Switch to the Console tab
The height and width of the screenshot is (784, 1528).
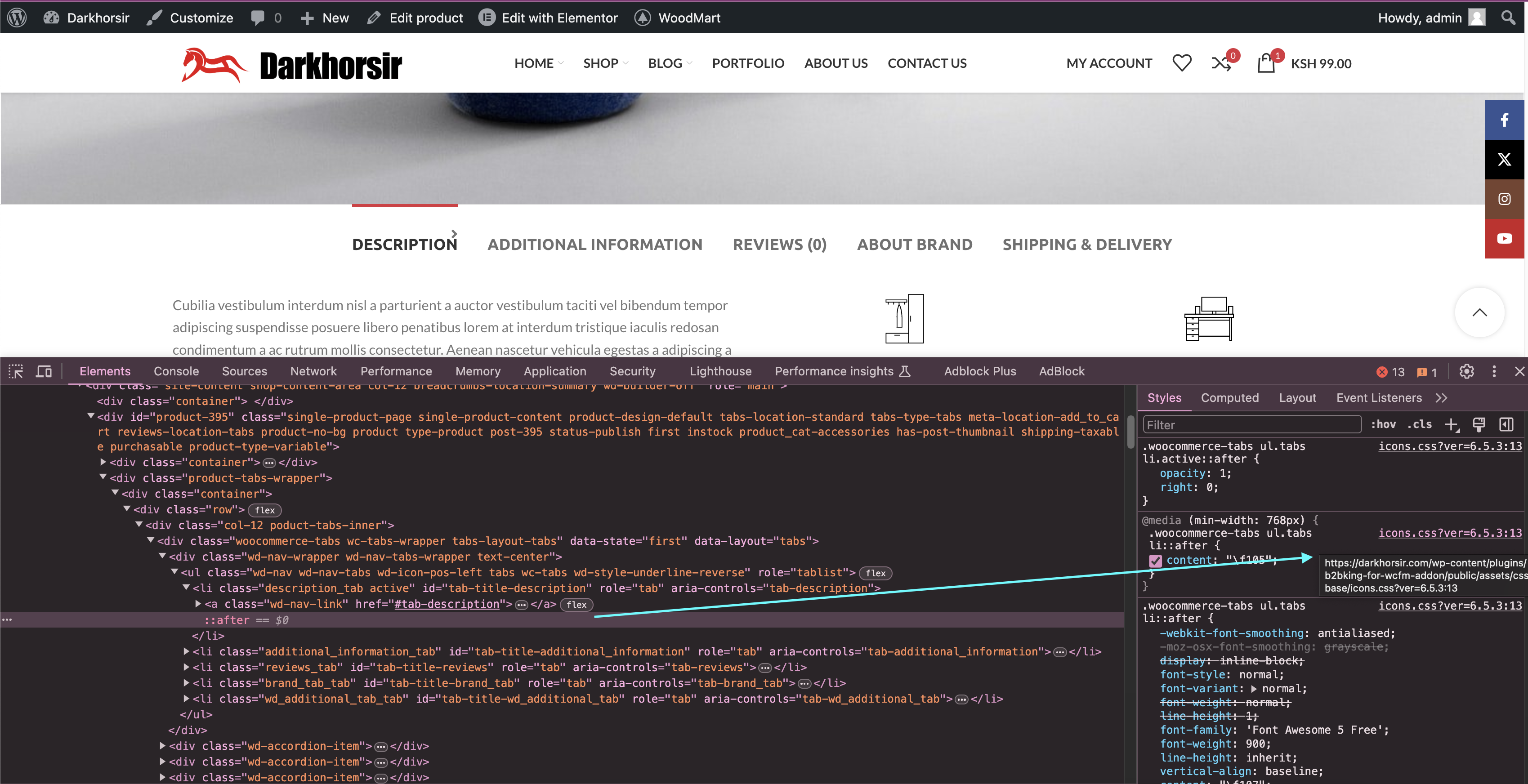coord(176,371)
